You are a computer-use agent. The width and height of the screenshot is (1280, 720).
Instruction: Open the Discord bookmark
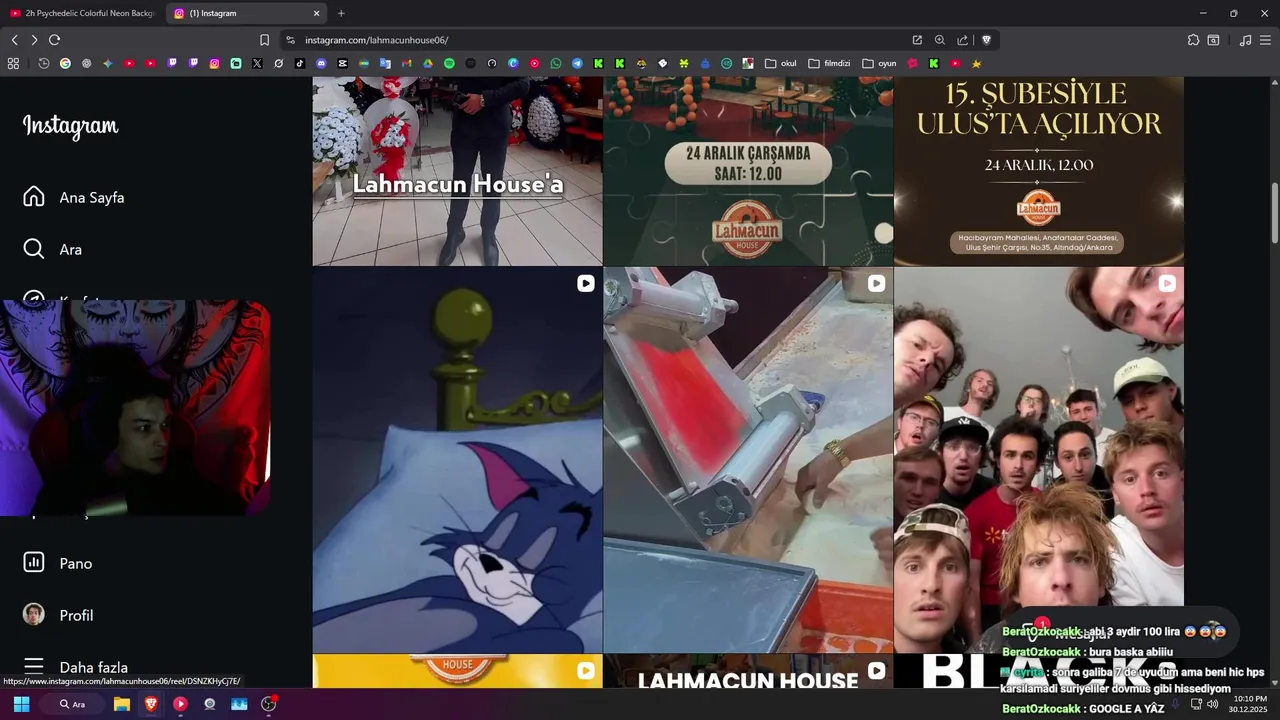coord(321,63)
